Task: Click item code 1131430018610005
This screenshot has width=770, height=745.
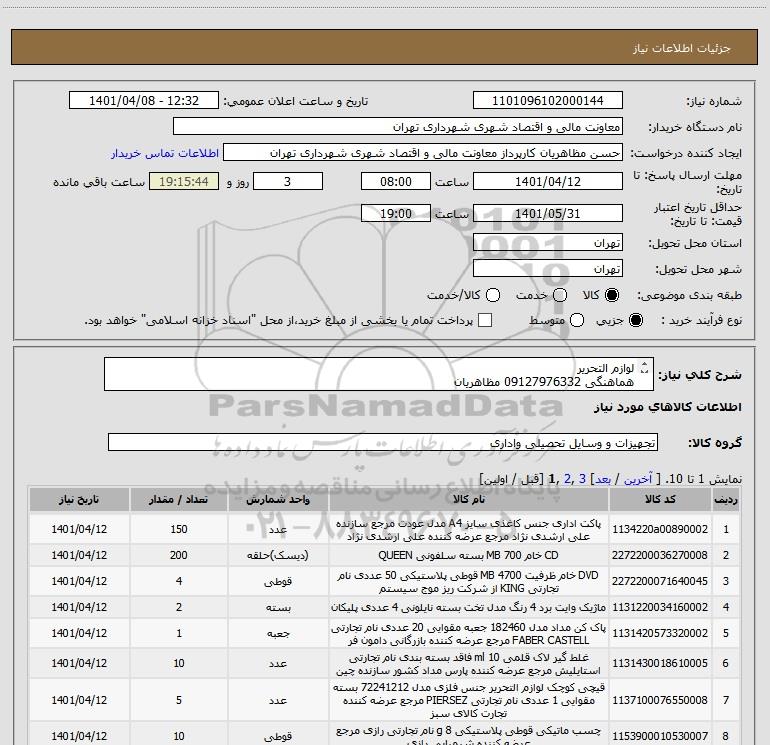Action: click(660, 663)
